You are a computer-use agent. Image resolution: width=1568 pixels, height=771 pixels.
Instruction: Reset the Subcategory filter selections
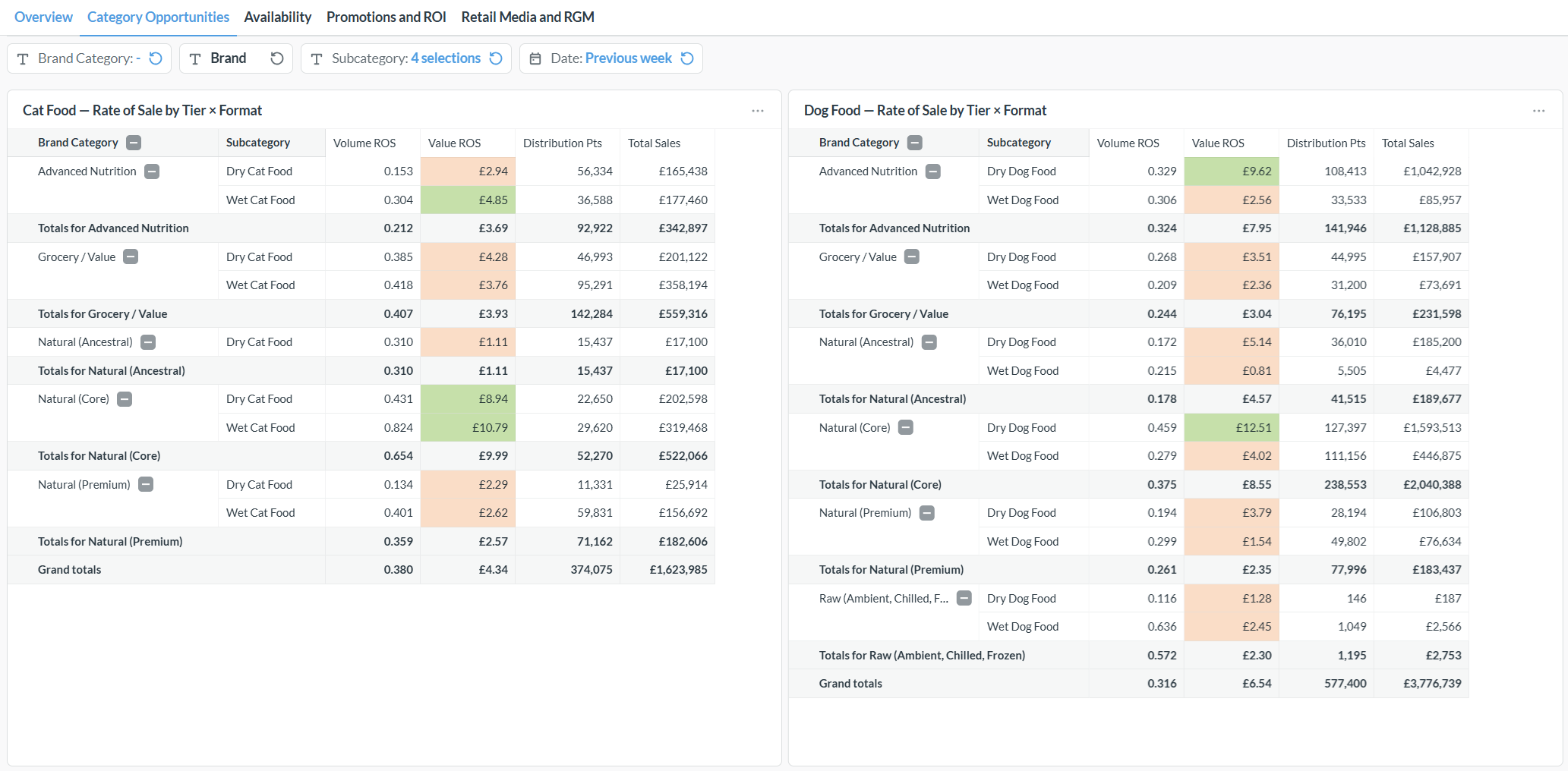click(x=496, y=58)
